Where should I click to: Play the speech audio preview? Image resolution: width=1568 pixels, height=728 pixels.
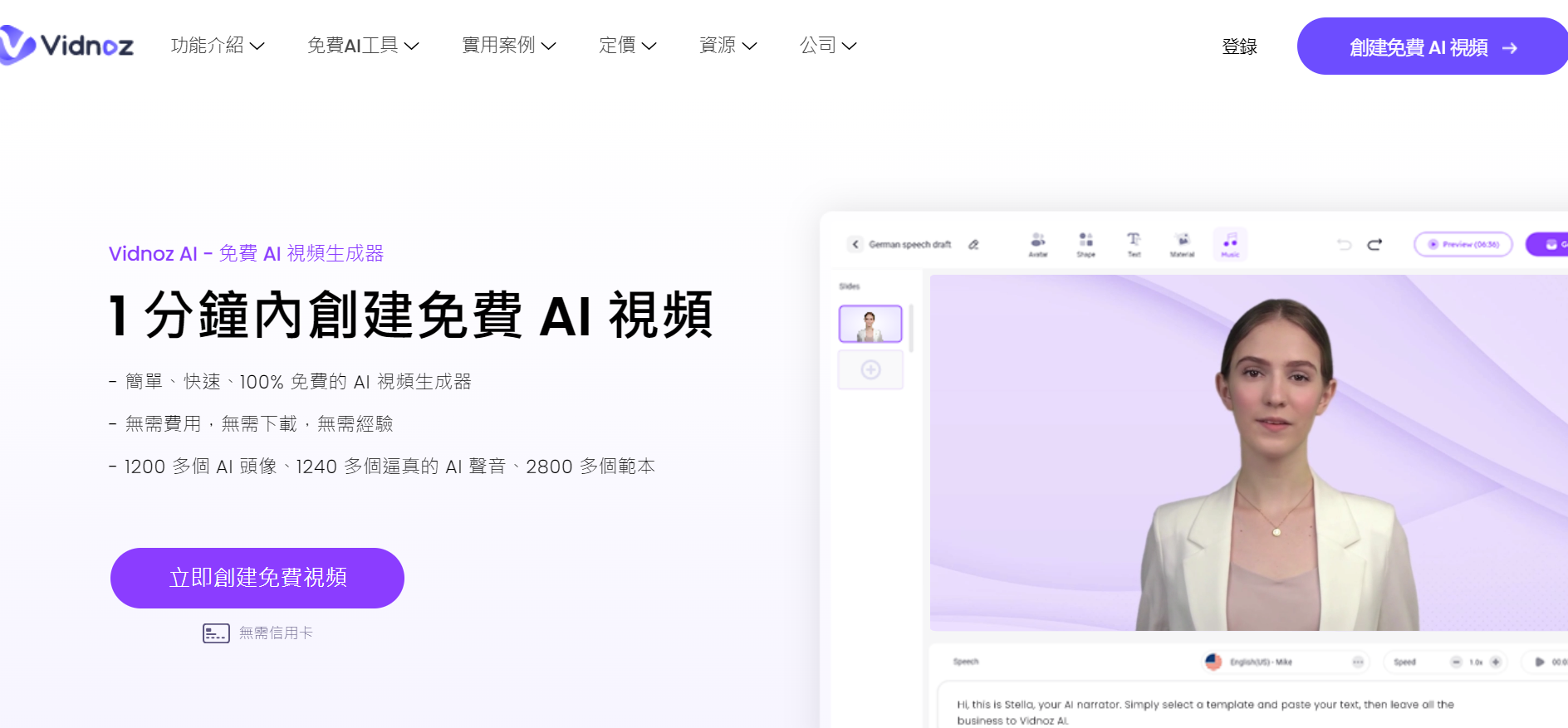(x=1539, y=662)
